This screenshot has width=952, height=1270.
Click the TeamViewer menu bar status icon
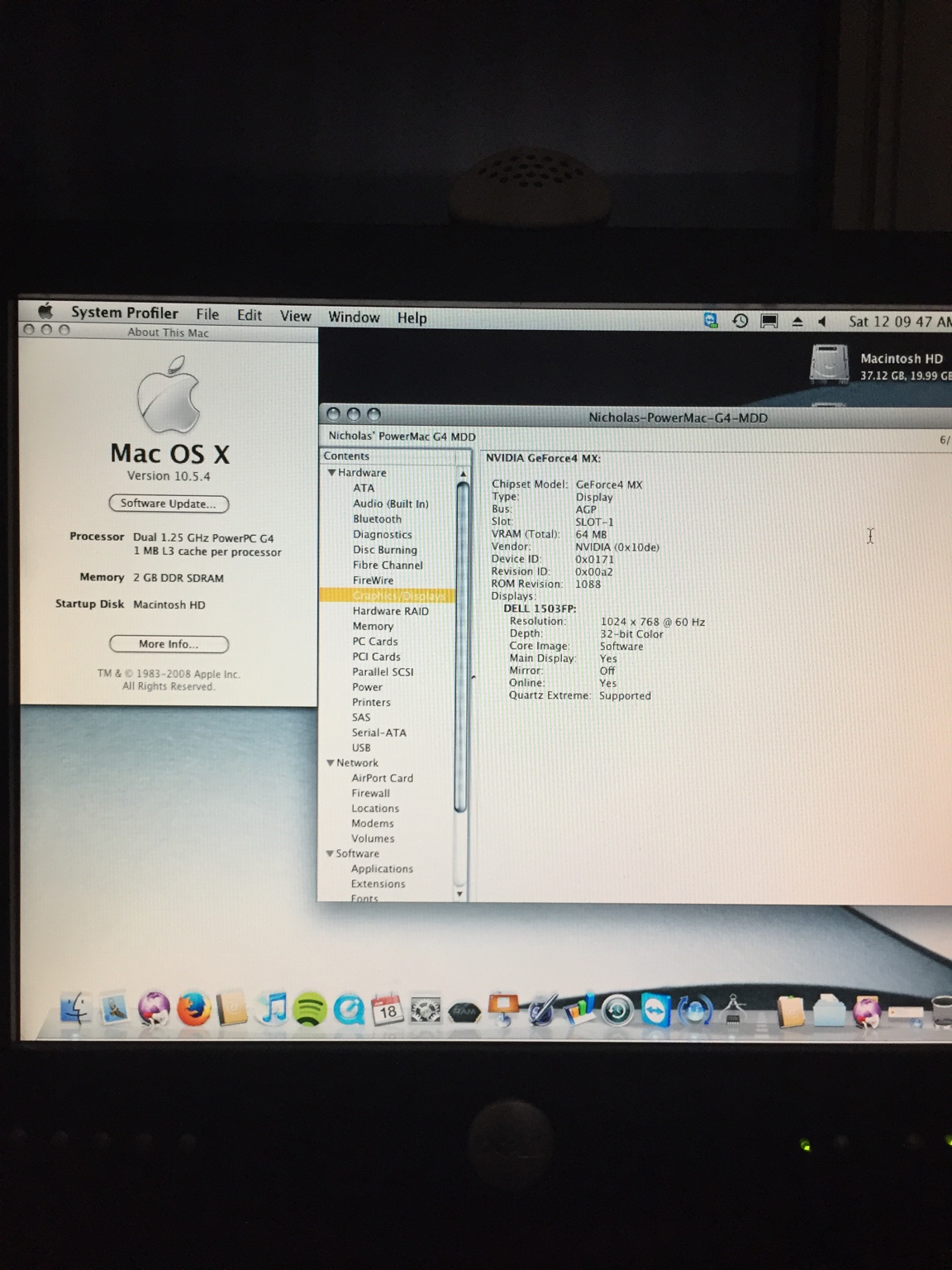[x=711, y=321]
